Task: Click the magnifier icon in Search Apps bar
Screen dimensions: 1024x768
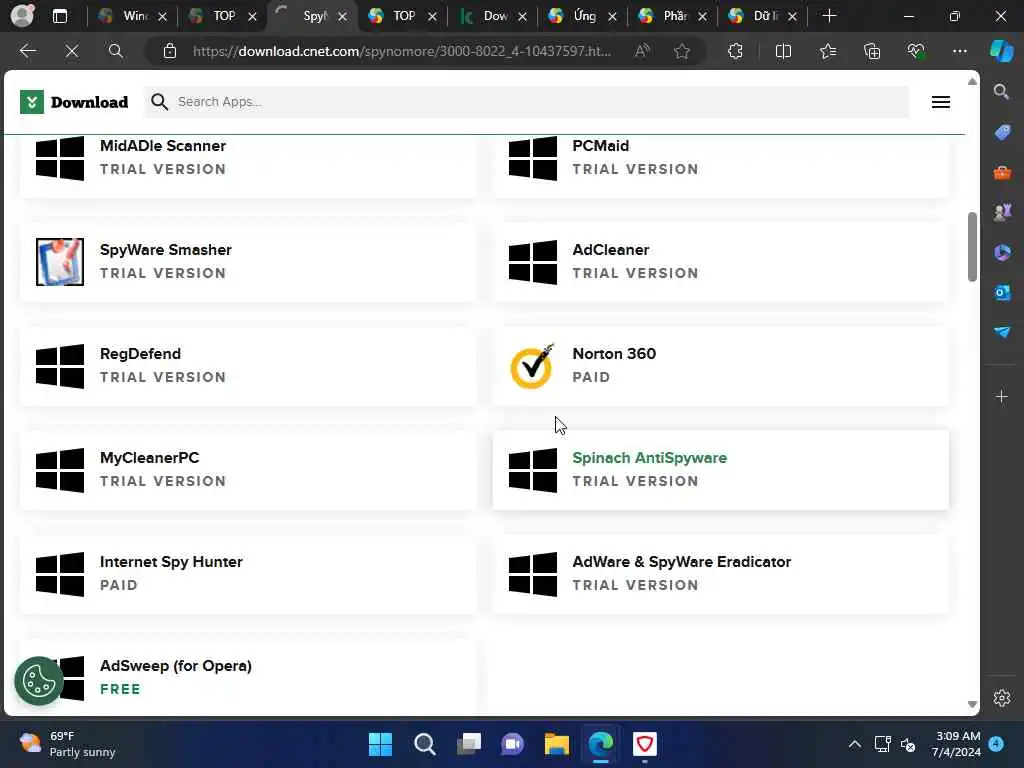Action: 159,102
